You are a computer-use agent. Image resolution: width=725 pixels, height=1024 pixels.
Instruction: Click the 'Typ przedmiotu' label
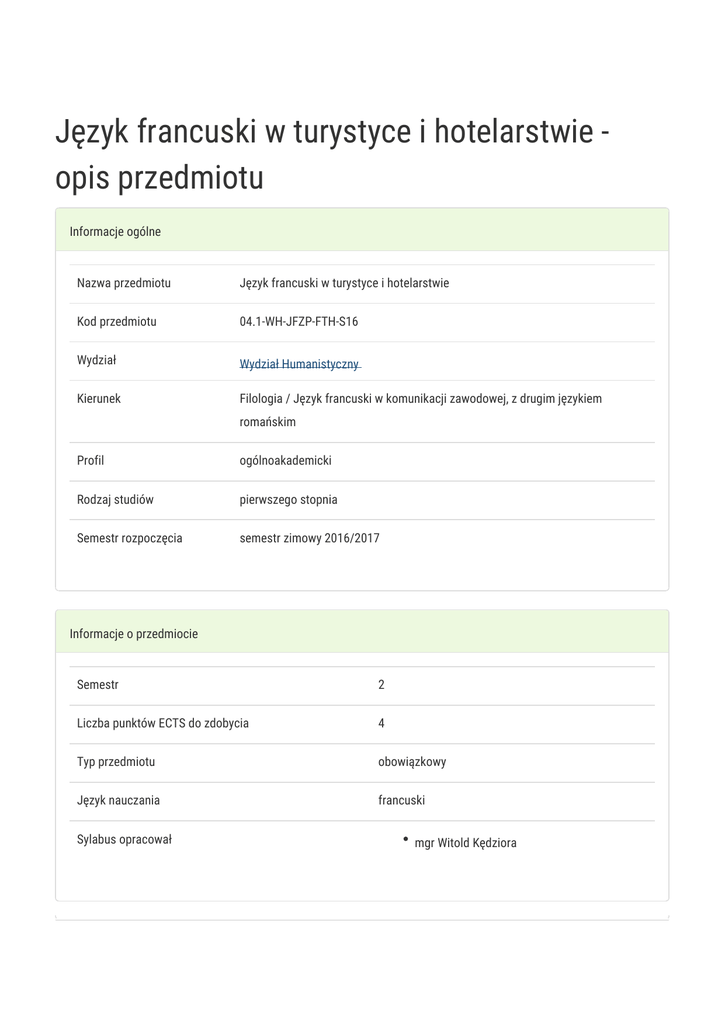[x=115, y=762]
